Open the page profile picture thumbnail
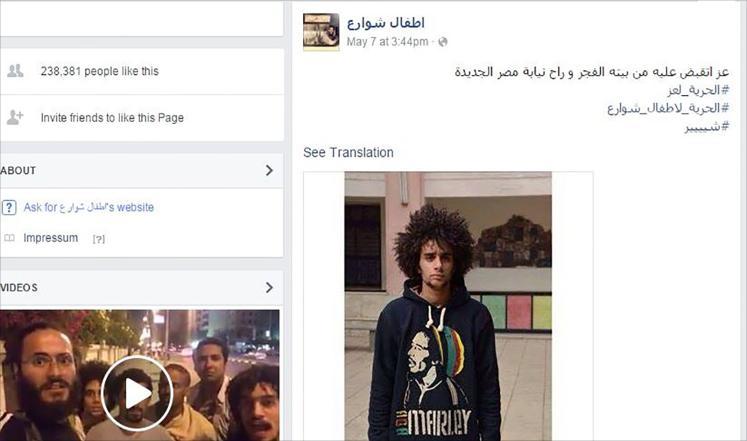This screenshot has height=441, width=747. pos(321,31)
